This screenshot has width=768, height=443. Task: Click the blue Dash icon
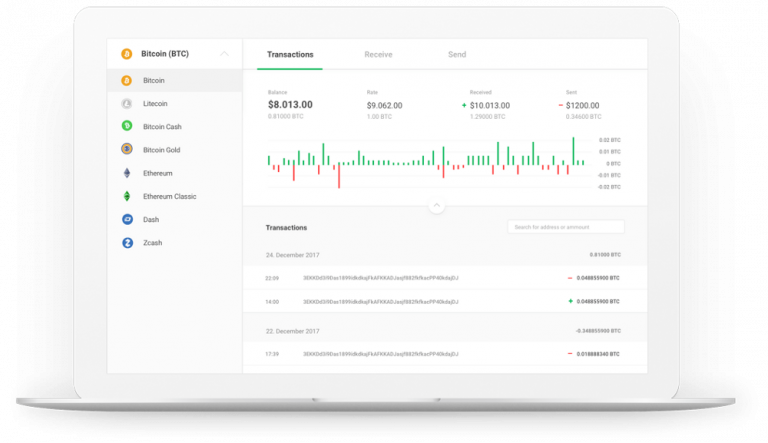pyautogui.click(x=127, y=219)
